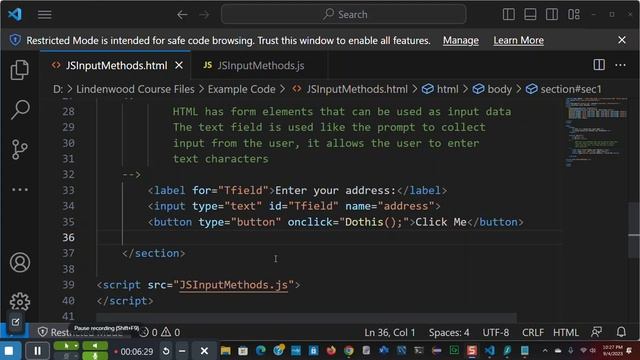The height and width of the screenshot is (360, 640).
Task: Toggle the bottom panel
Action: tap(530, 15)
